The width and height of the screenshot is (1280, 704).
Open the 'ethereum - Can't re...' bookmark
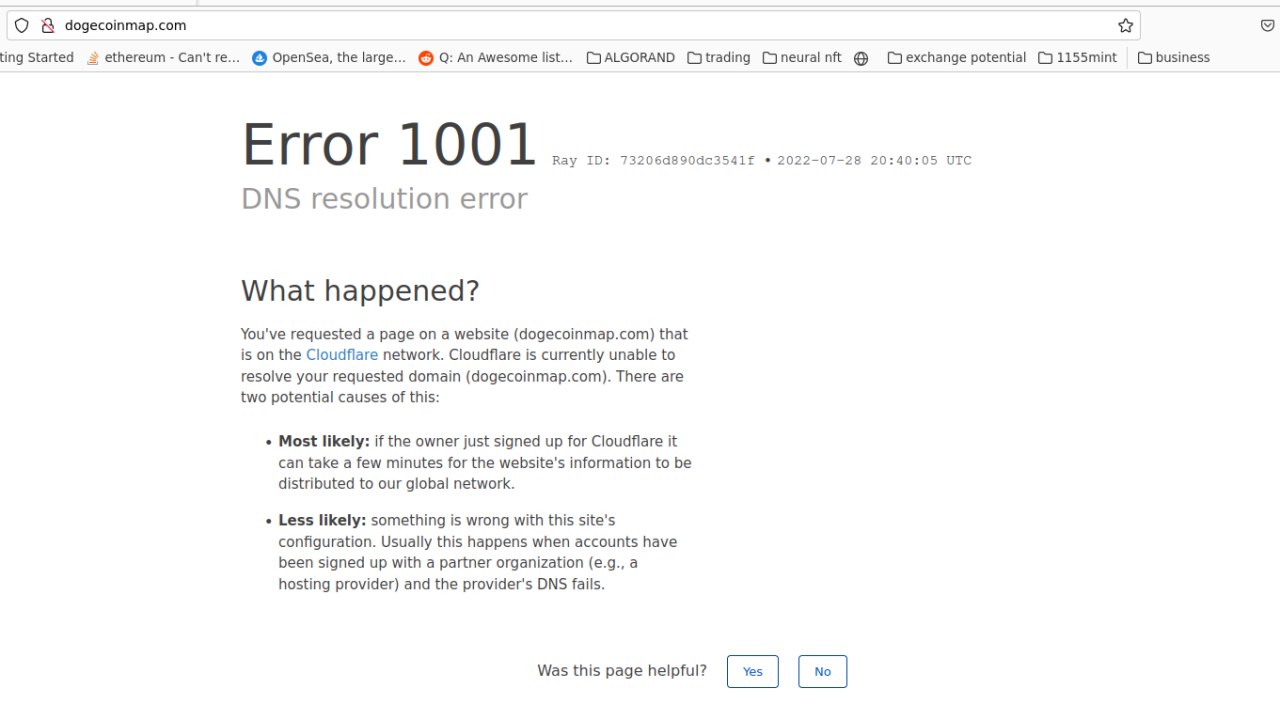(x=163, y=58)
